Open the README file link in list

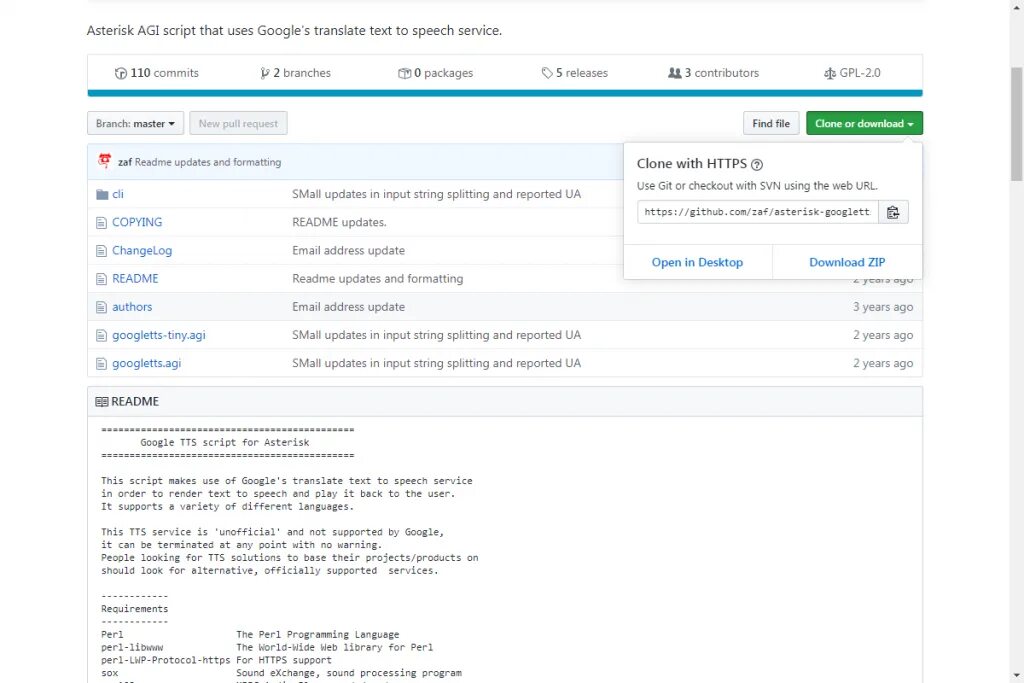(x=135, y=279)
